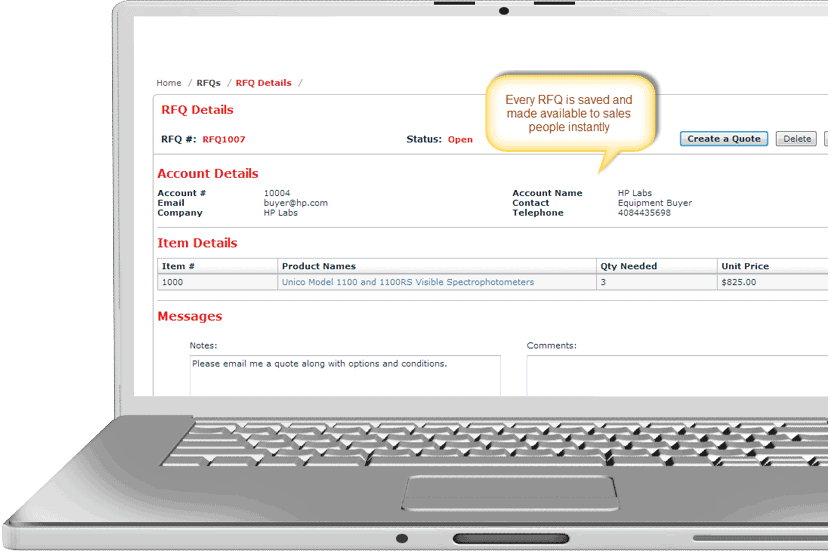Image resolution: width=830 pixels, height=553 pixels.
Task: Click the Create a Quote button
Action: tap(724, 139)
